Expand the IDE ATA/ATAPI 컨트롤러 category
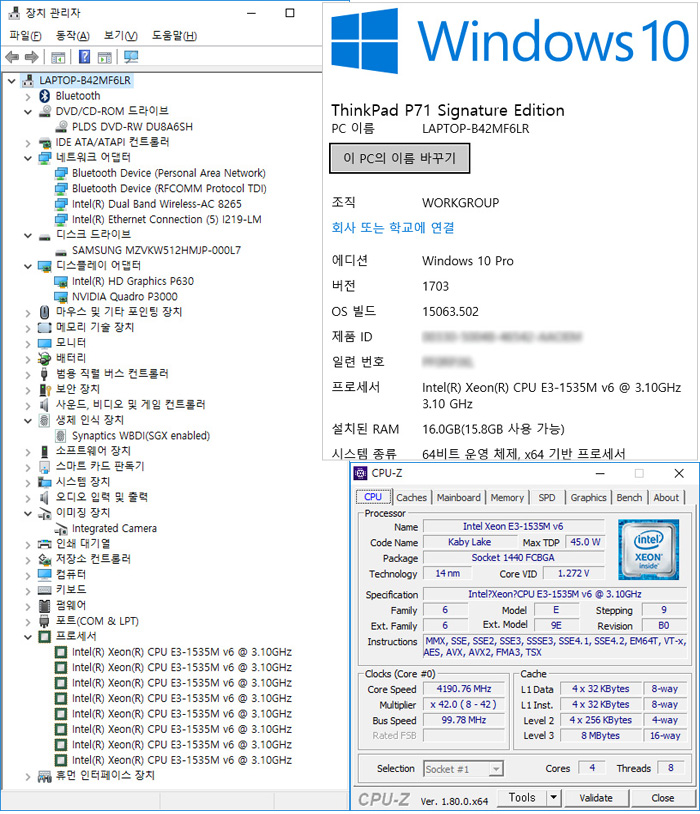 point(28,143)
